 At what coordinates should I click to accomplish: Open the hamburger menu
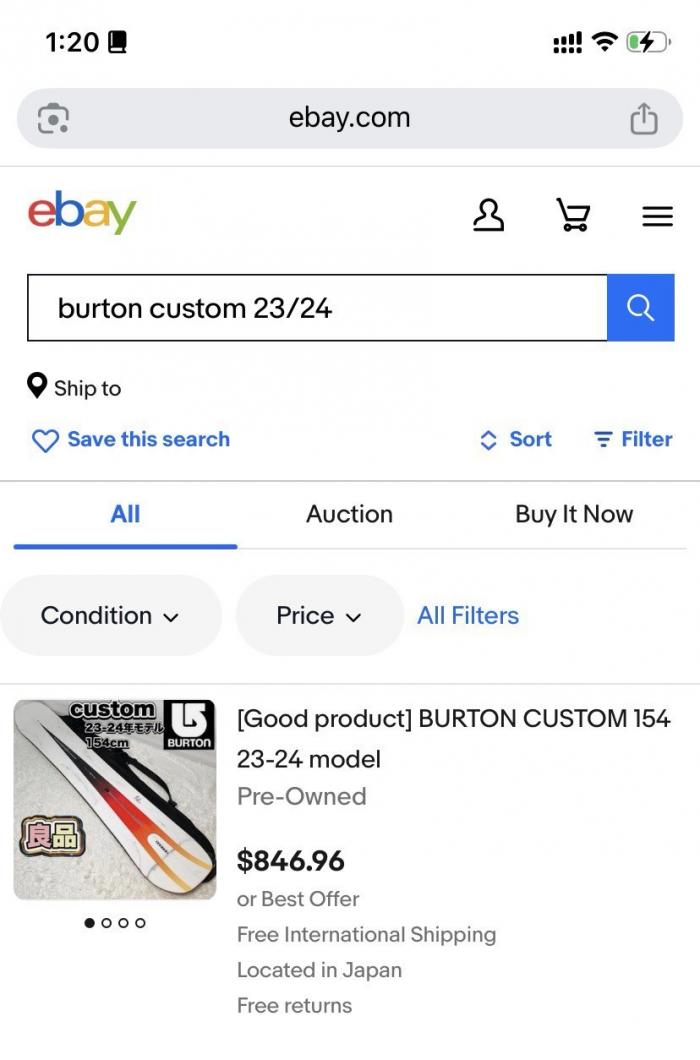click(x=657, y=216)
